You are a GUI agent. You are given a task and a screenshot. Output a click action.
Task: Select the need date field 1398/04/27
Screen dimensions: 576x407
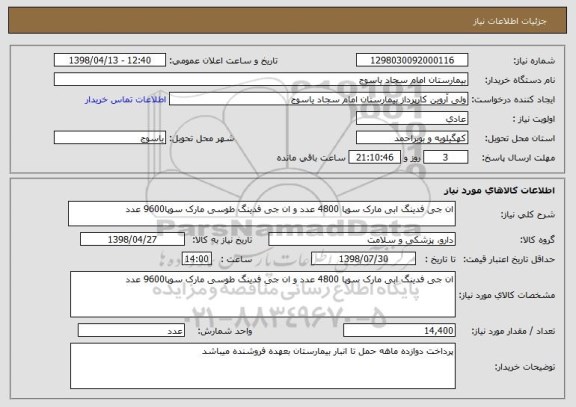coord(132,239)
